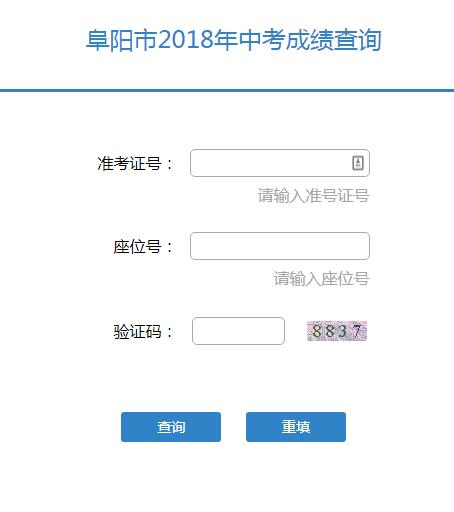Focus the 座位号 text input
This screenshot has height=512, width=454.
pyautogui.click(x=280, y=246)
